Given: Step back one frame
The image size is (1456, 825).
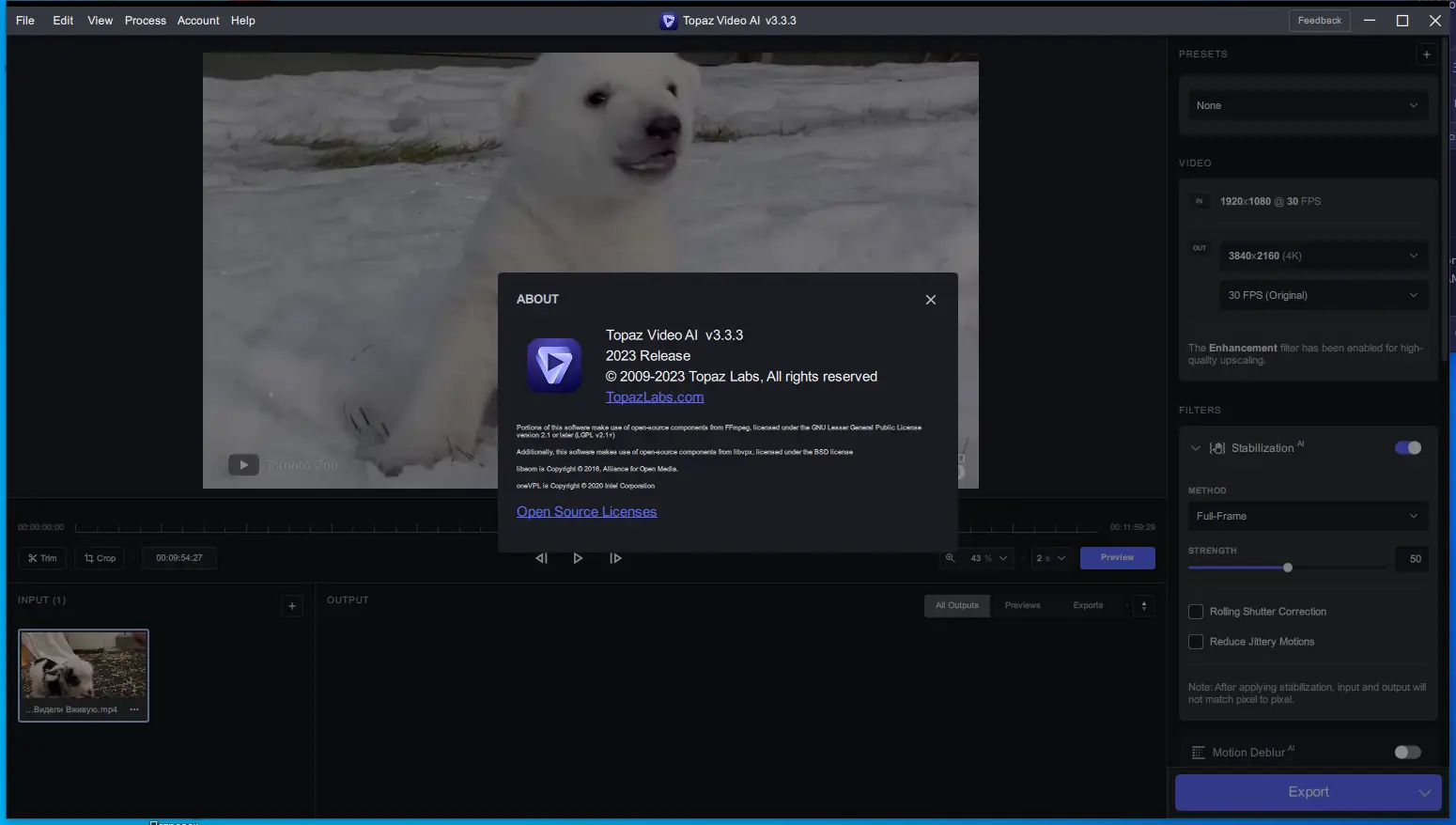Looking at the screenshot, I should pos(541,558).
